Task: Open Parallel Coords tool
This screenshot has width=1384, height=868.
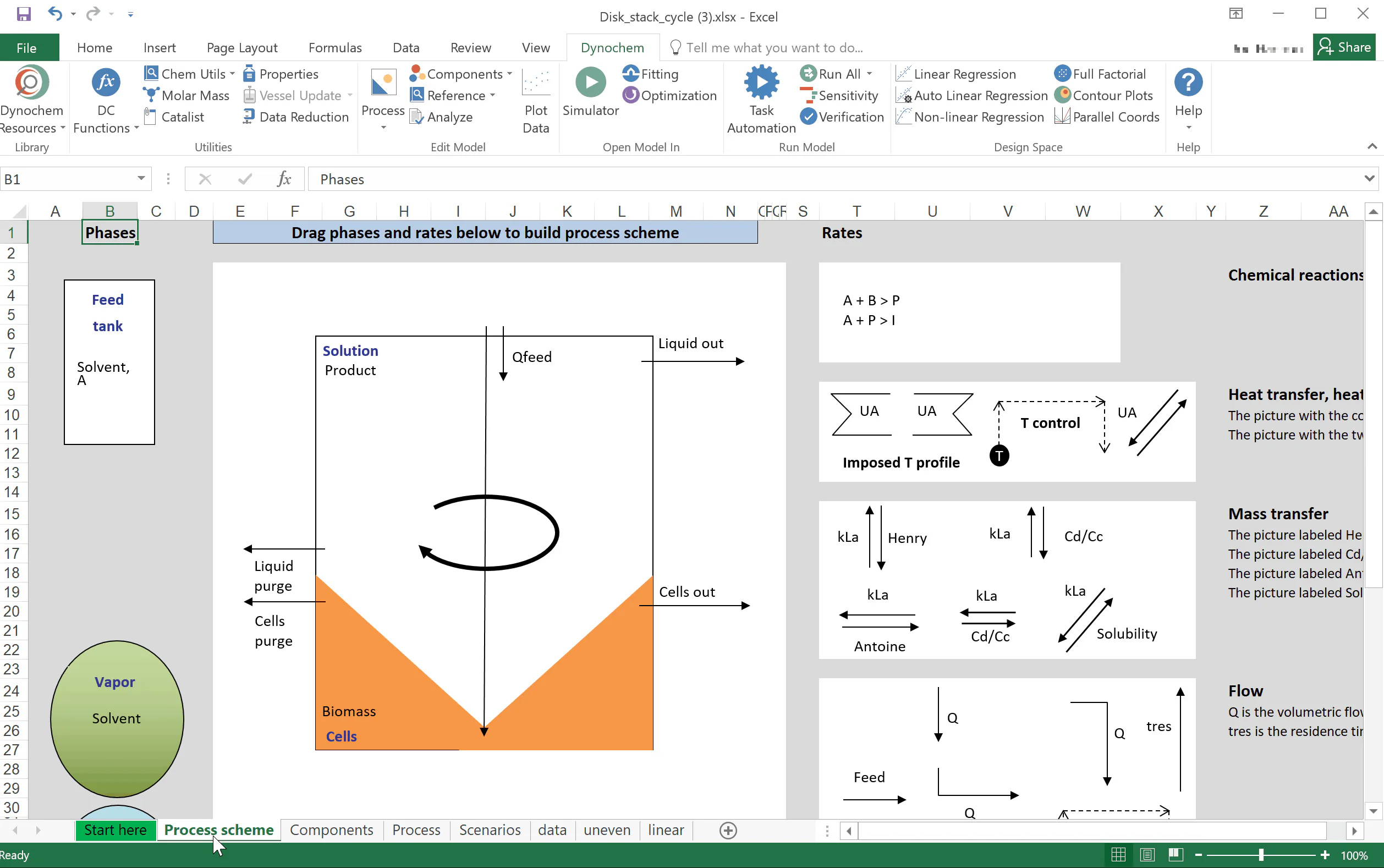Action: pyautogui.click(x=1107, y=117)
